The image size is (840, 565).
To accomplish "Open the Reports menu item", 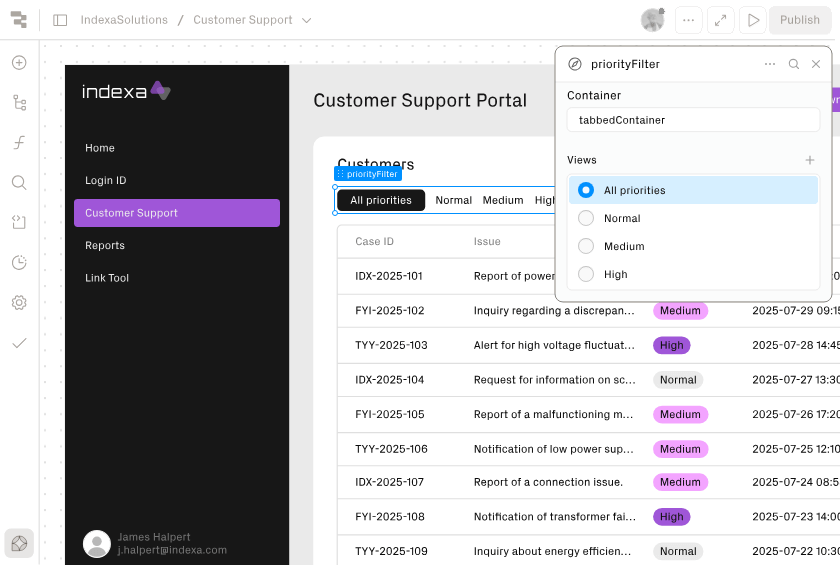I will [x=105, y=245].
